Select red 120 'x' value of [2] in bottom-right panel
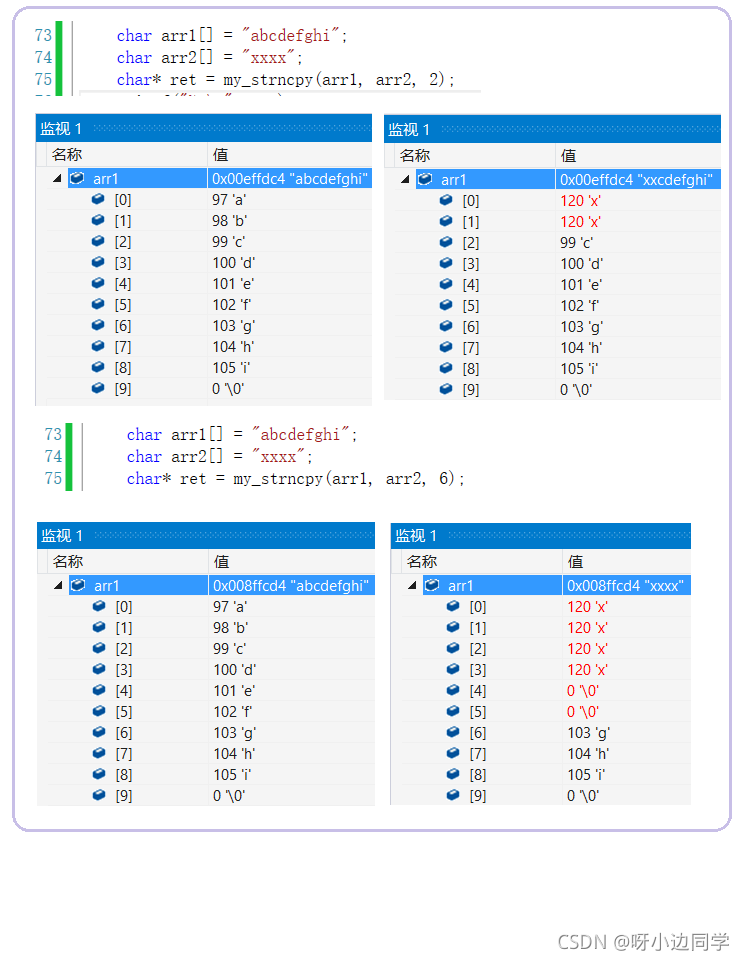 [588, 649]
